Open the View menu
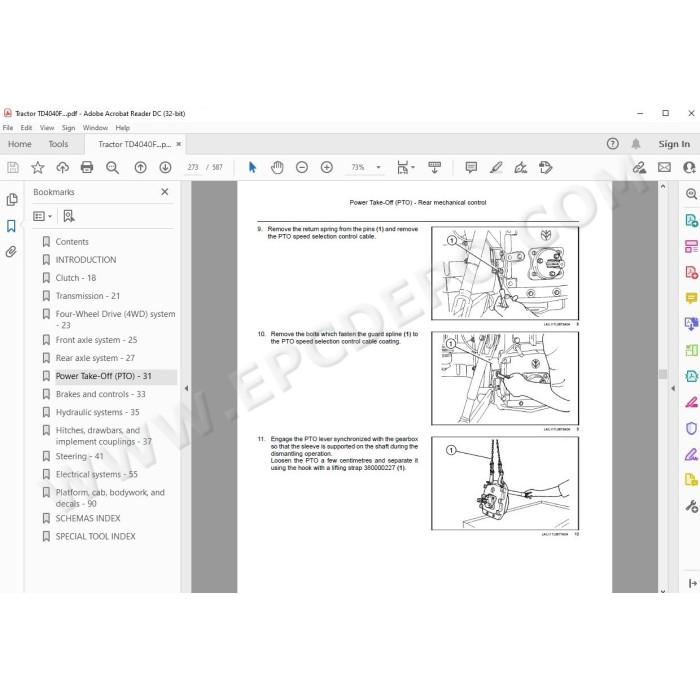 tap(47, 128)
